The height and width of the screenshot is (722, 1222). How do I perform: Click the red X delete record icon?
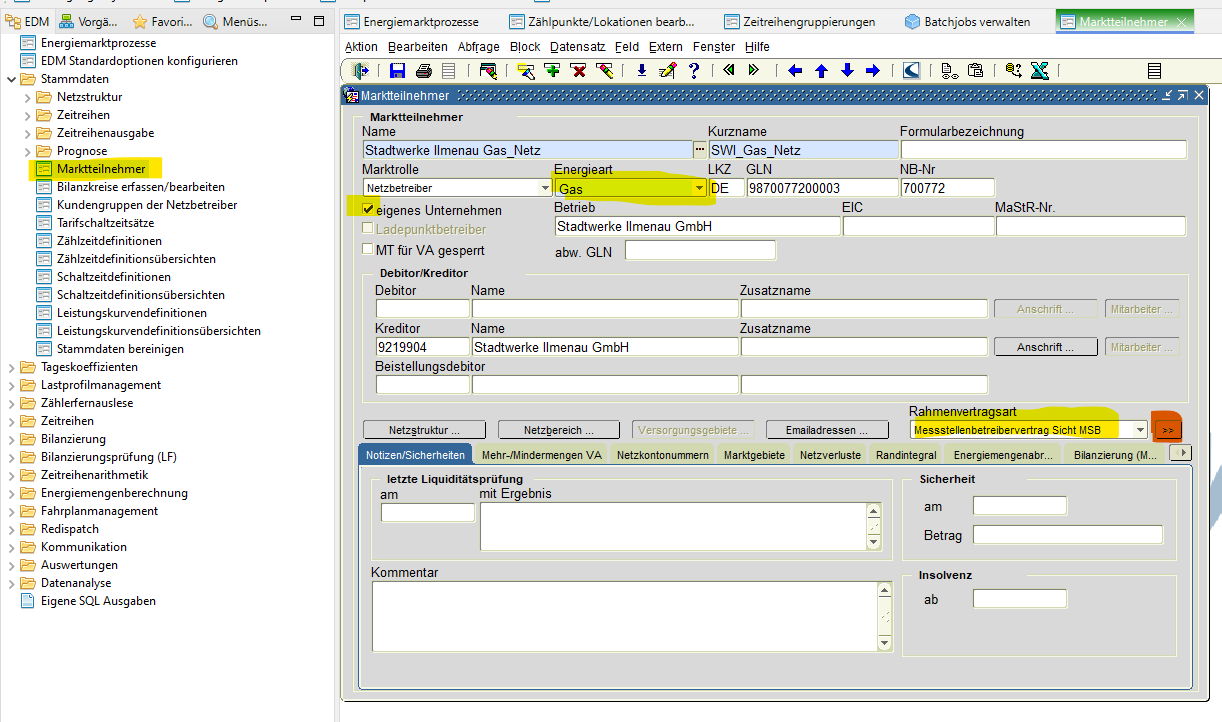click(577, 71)
